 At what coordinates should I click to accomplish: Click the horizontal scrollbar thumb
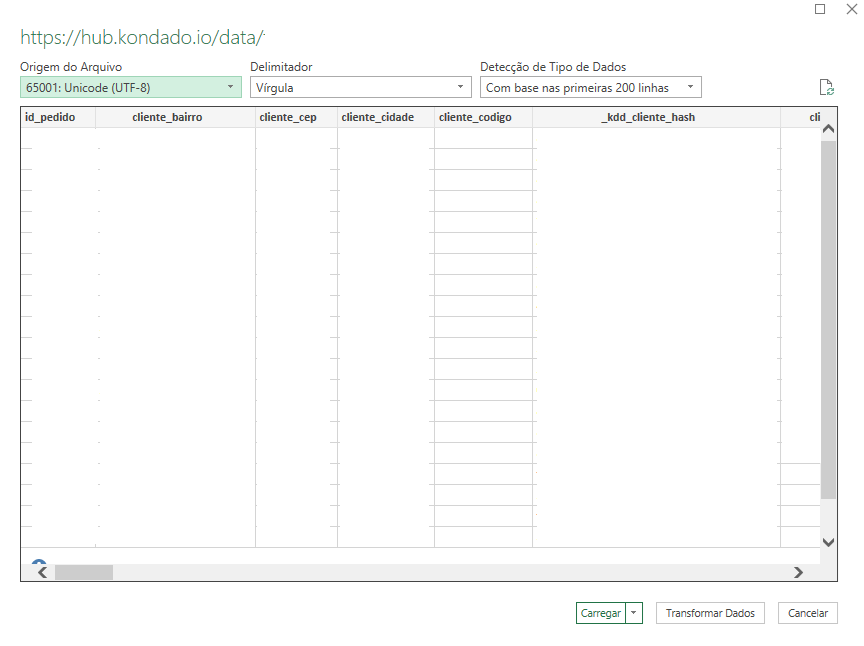[85, 572]
